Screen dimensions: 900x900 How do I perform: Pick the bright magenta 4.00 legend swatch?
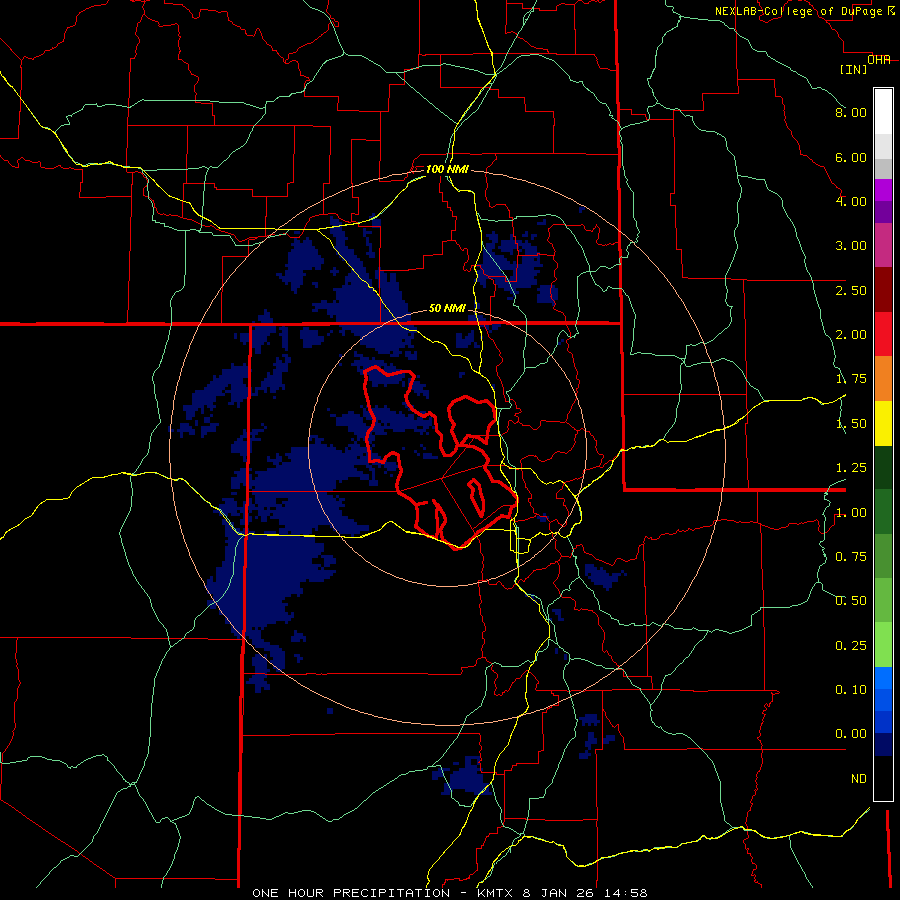click(x=883, y=190)
